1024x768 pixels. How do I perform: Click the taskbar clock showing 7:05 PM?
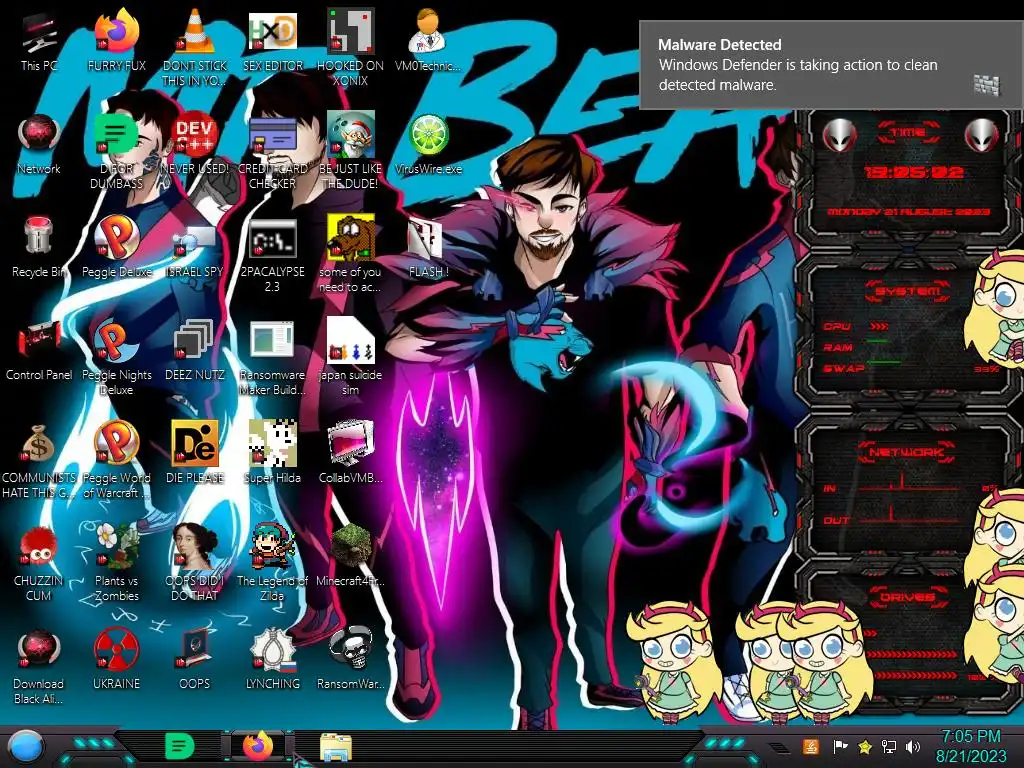[971, 746]
